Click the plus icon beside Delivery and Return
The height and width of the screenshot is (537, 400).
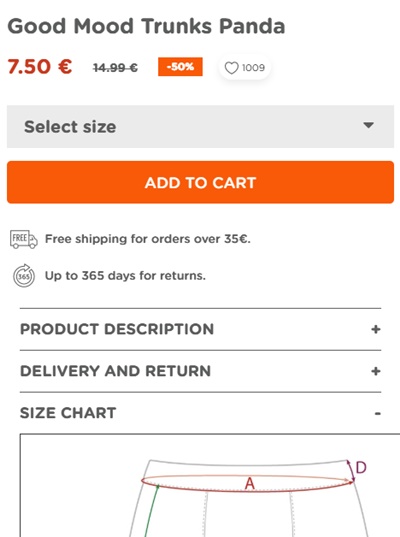pos(376,371)
